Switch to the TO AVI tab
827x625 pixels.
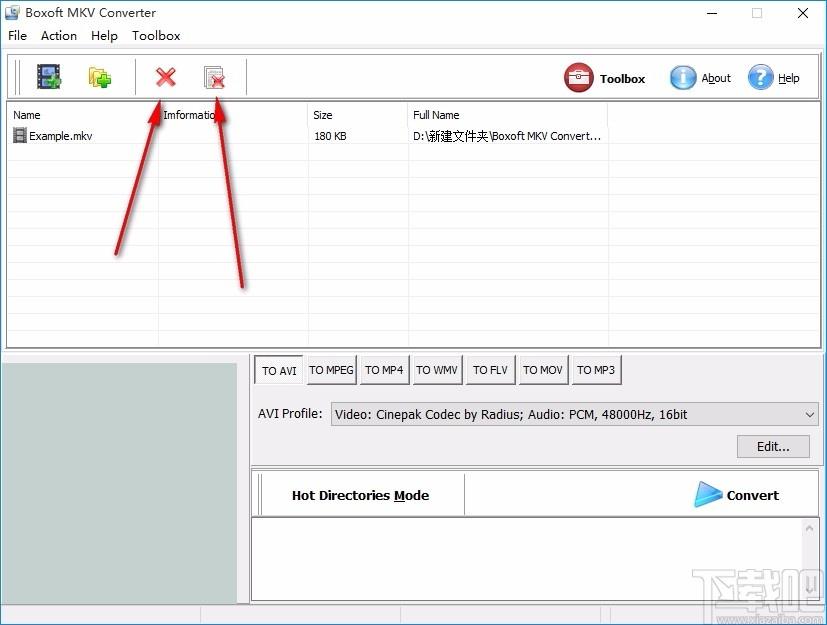(x=279, y=370)
